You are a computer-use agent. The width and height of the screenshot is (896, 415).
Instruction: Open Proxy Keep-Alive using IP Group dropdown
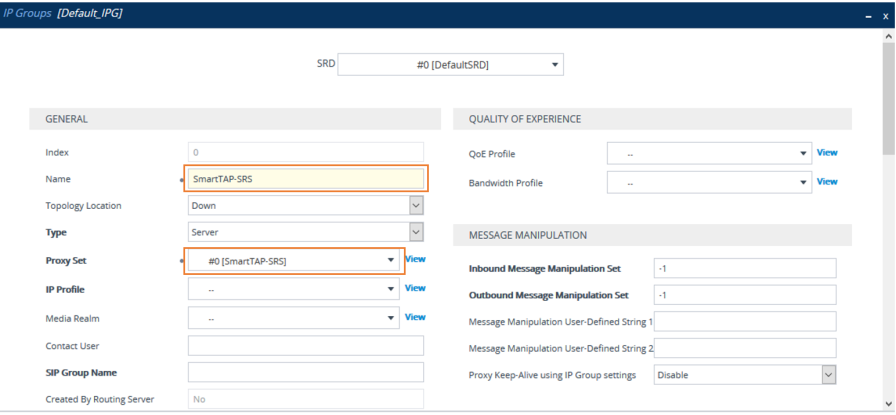[744, 375]
